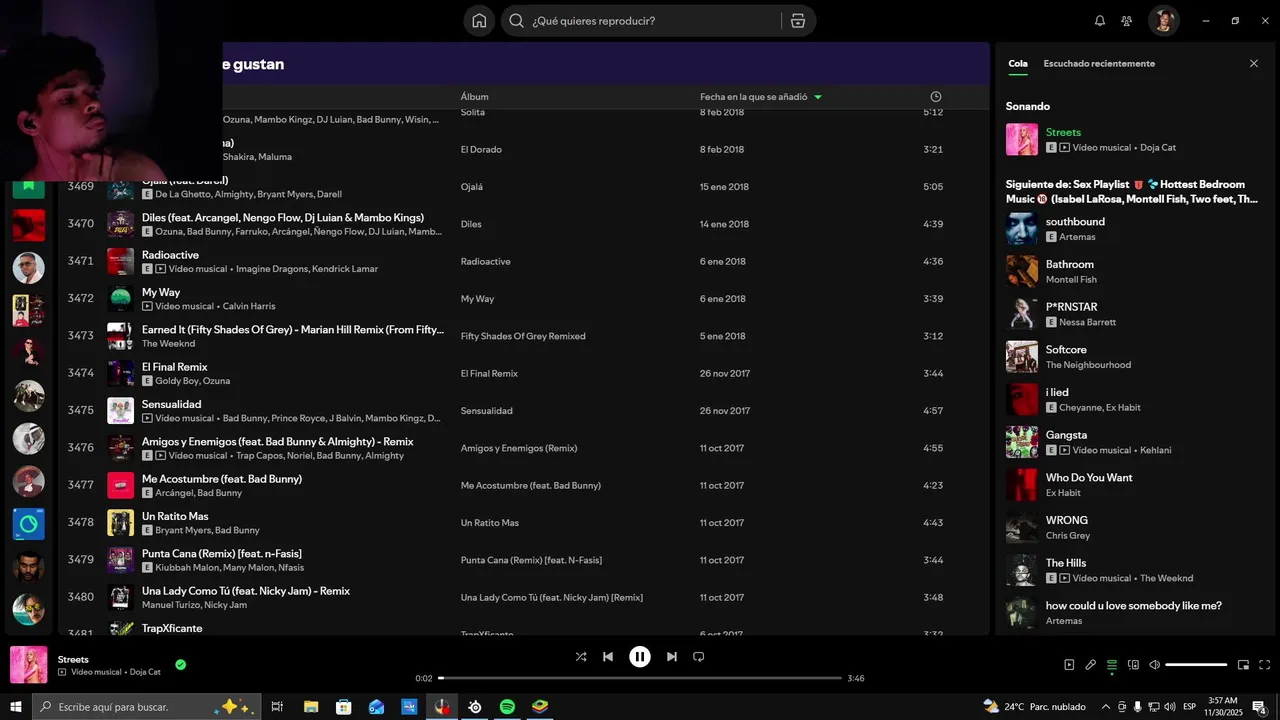Open the notifications bell
Screen dimensions: 1280x720
[x=1100, y=20]
